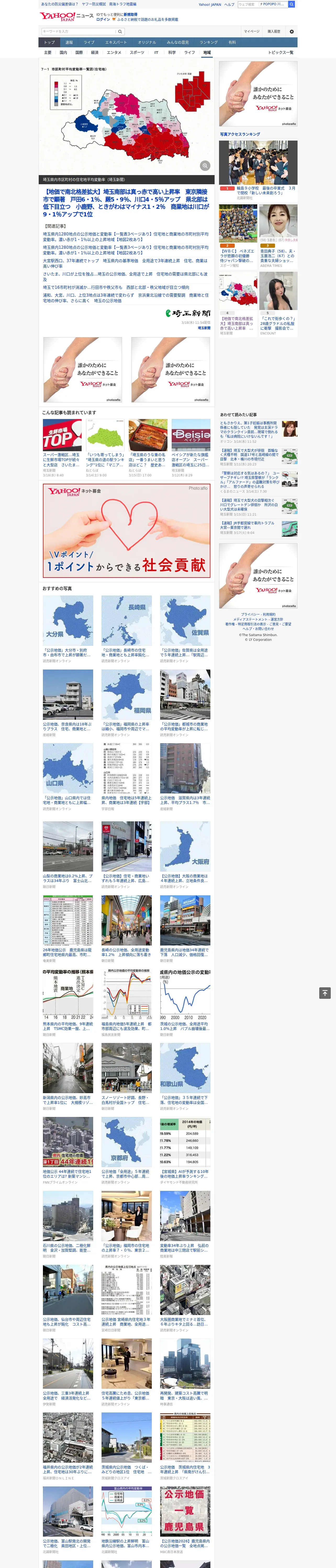Click the トピックス一覧 link
The height and width of the screenshot is (1568, 336).
coord(281,53)
